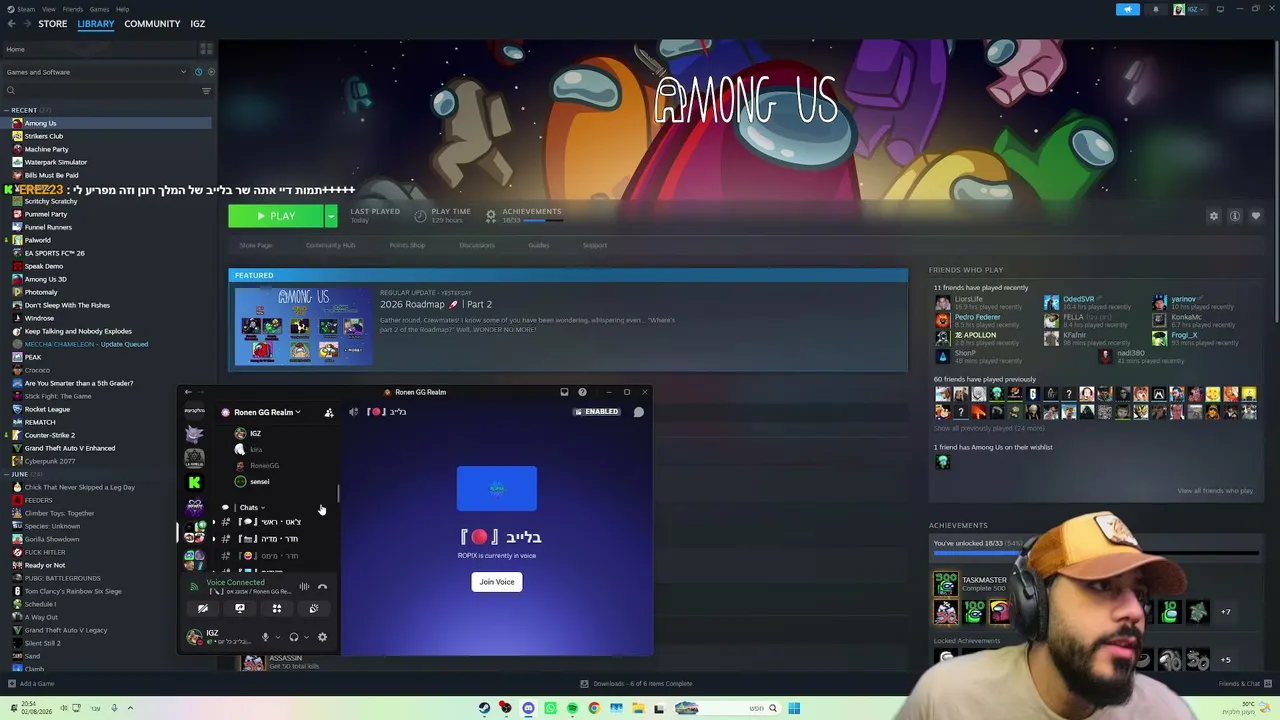Image resolution: width=1280 pixels, height=720 pixels.
Task: Open Chrome from the Windows taskbar
Action: (594, 708)
